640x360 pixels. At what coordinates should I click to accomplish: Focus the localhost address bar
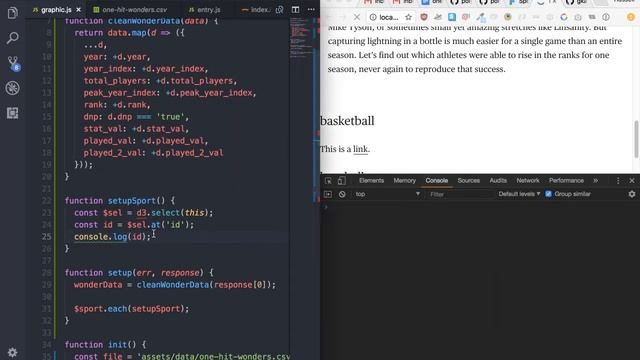(389, 17)
